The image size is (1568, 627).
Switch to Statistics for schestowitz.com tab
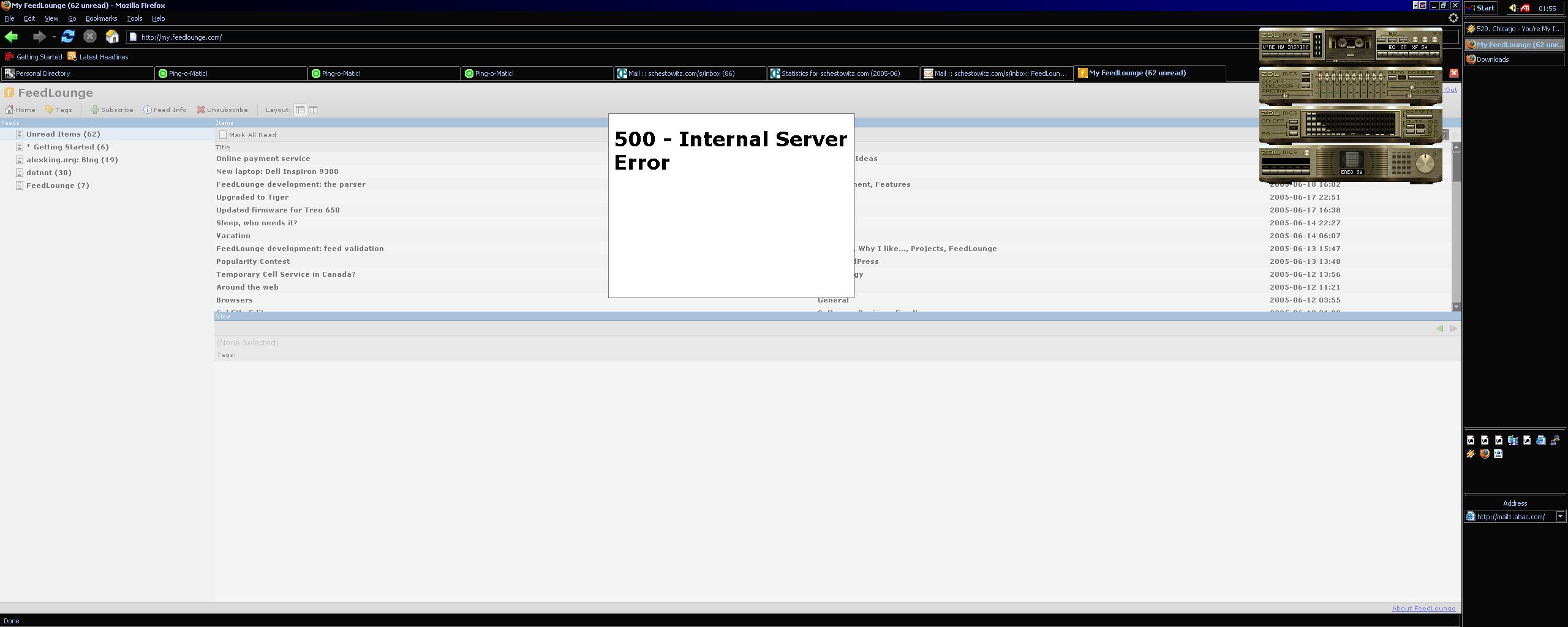point(843,73)
